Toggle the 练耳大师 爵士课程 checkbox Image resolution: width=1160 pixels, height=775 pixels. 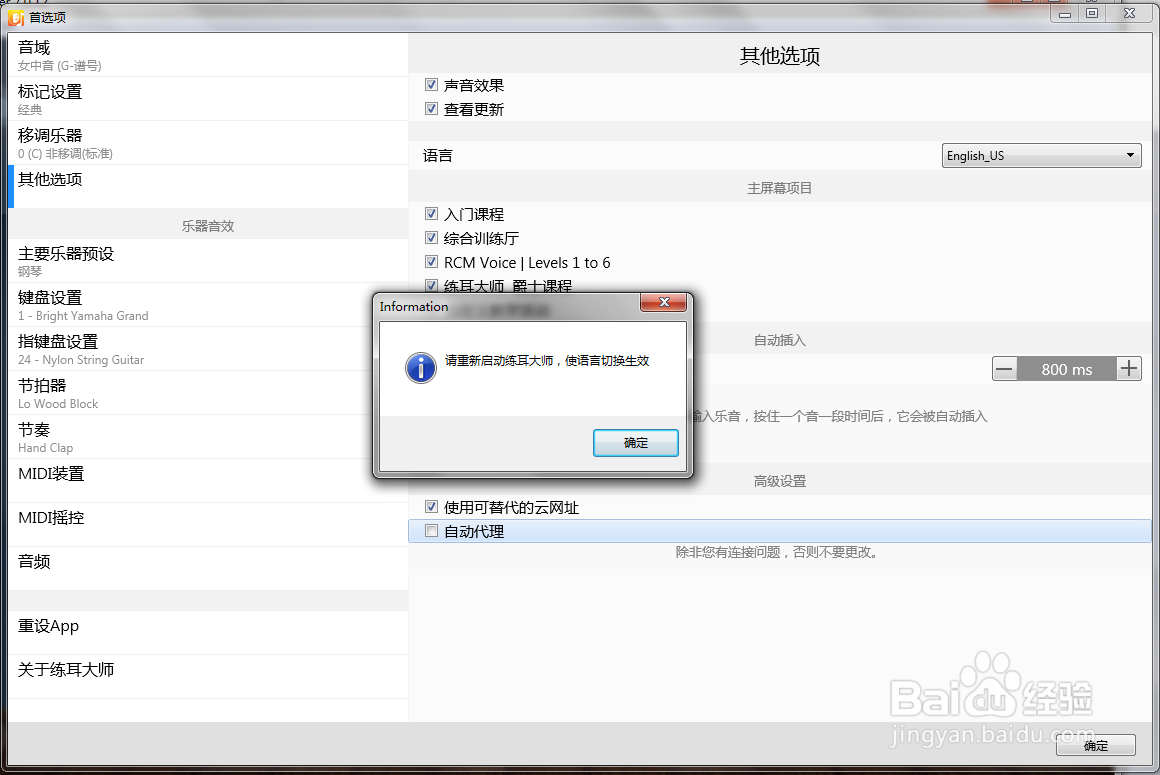tap(431, 285)
